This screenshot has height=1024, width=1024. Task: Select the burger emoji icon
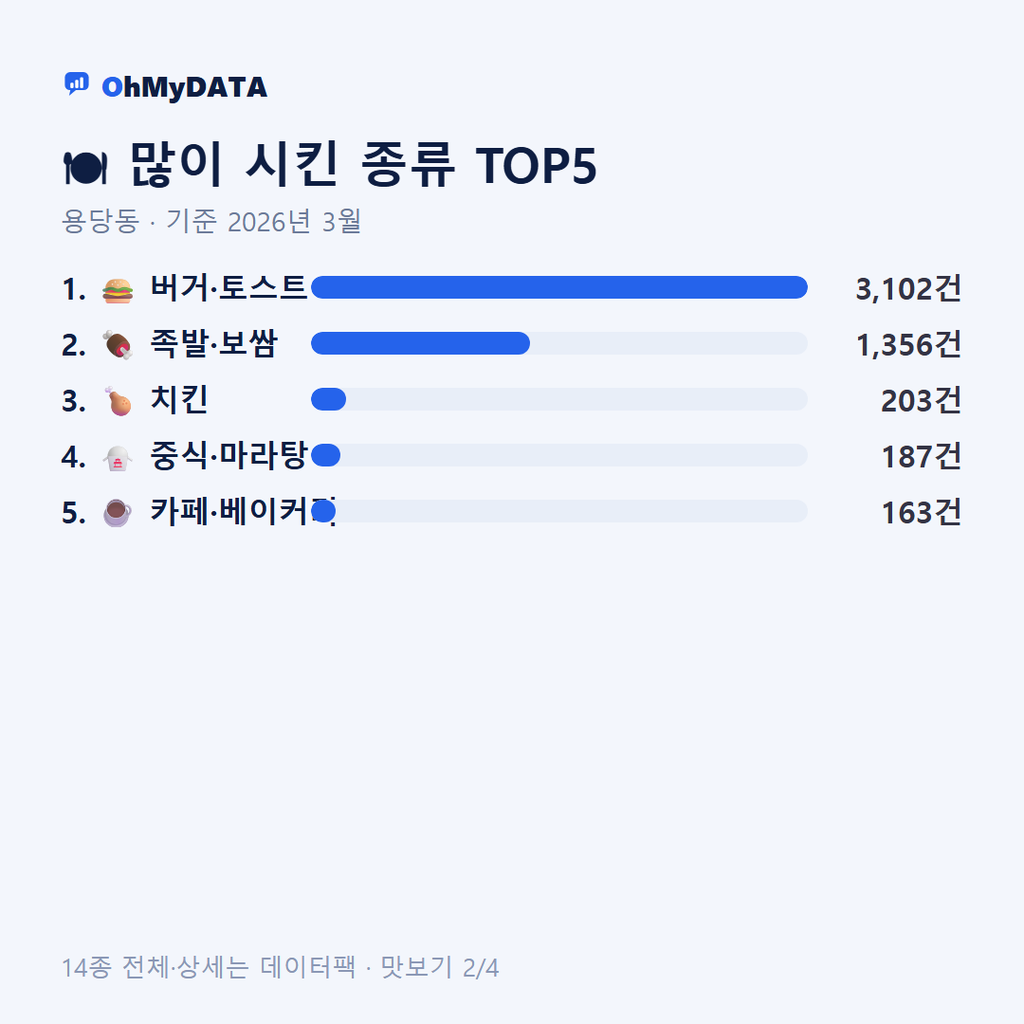(118, 290)
